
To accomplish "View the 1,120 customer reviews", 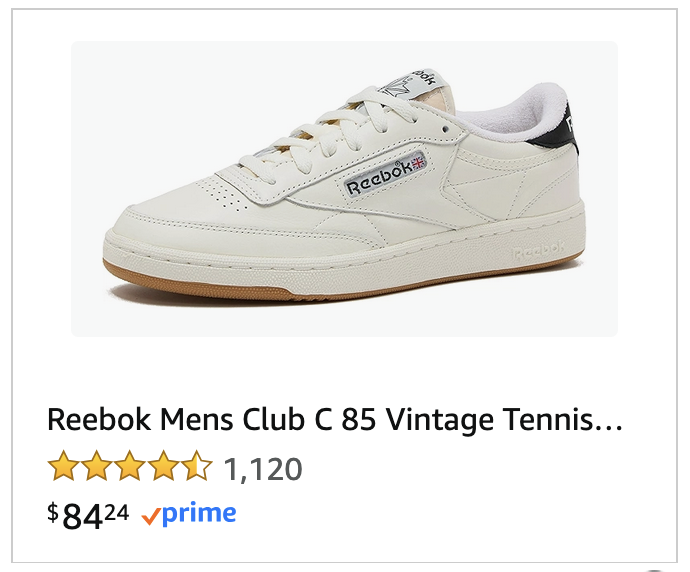I will pyautogui.click(x=262, y=468).
